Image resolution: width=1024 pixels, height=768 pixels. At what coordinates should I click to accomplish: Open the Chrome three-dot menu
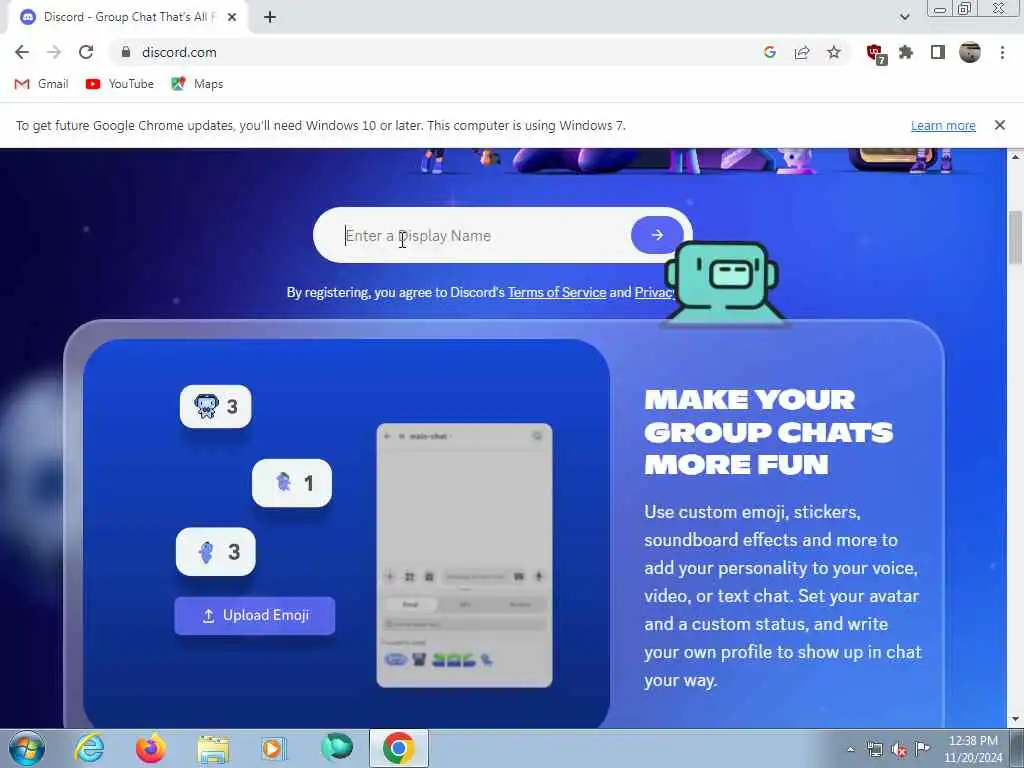tap(1002, 52)
